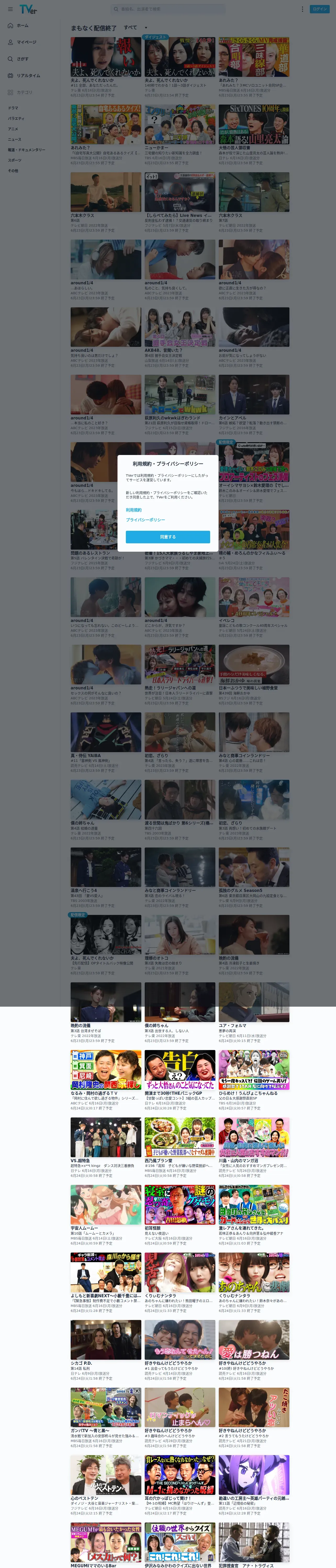This screenshot has height=1568, width=336.
Task: Open 西乃風ブラン堂 thumbnail
Action: click(x=180, y=1138)
